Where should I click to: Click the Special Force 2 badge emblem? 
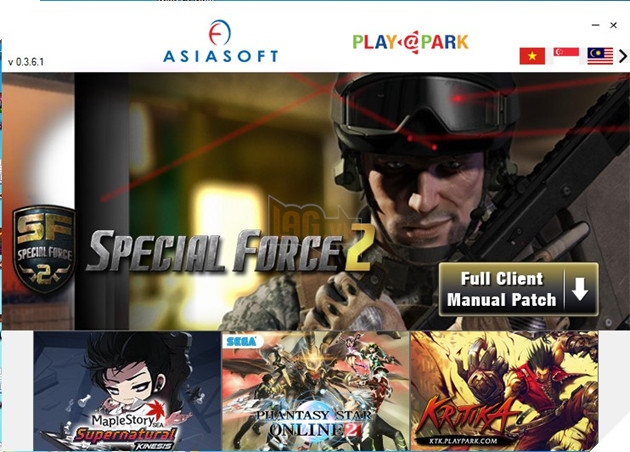point(44,249)
